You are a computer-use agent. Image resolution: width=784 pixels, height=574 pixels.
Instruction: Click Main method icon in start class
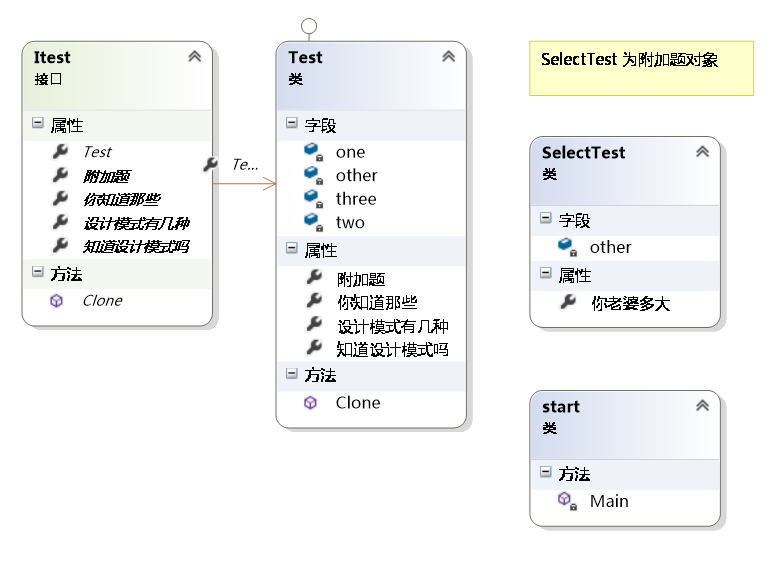click(567, 500)
